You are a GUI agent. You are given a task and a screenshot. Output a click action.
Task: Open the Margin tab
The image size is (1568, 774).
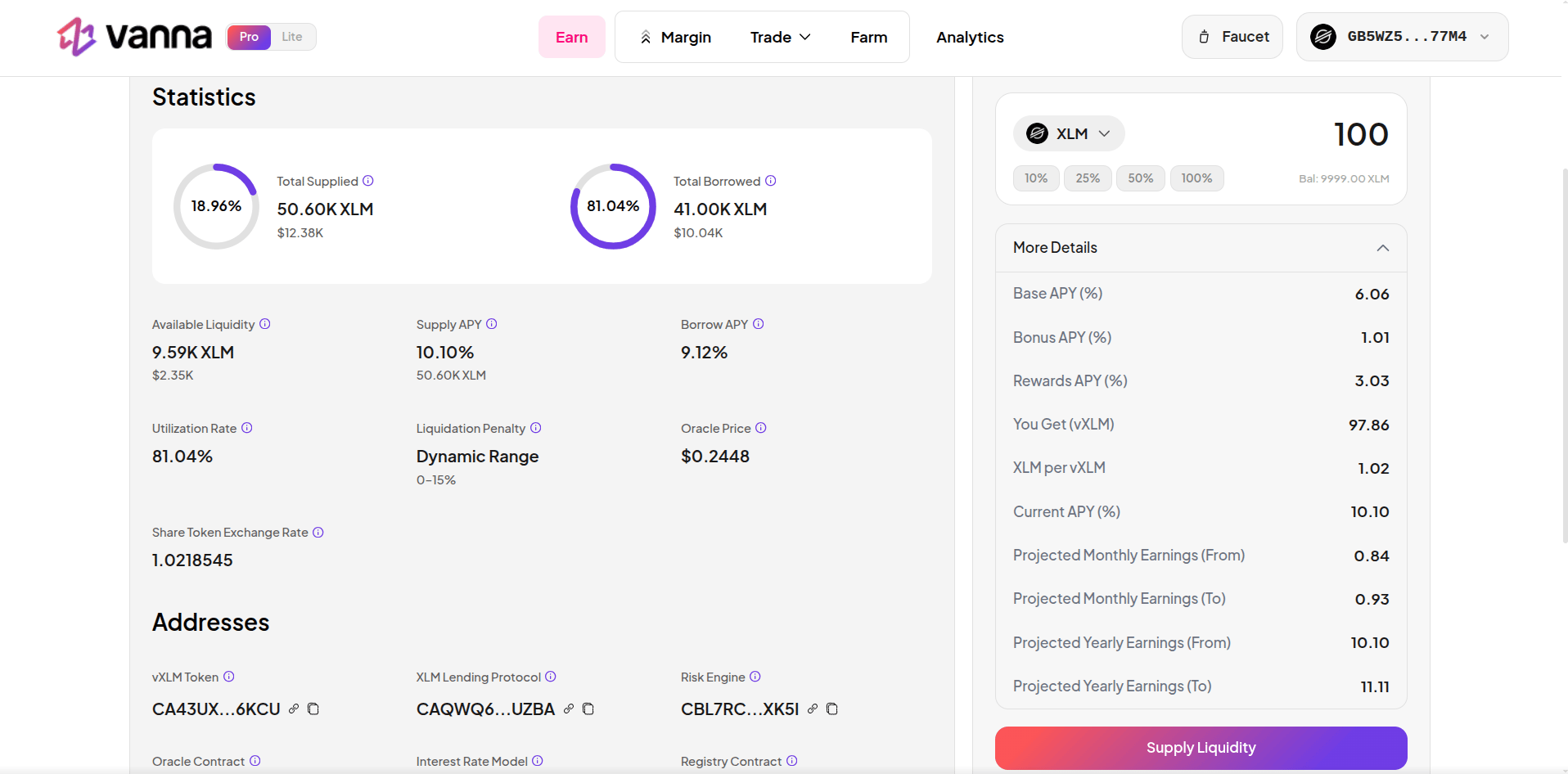[x=676, y=37]
